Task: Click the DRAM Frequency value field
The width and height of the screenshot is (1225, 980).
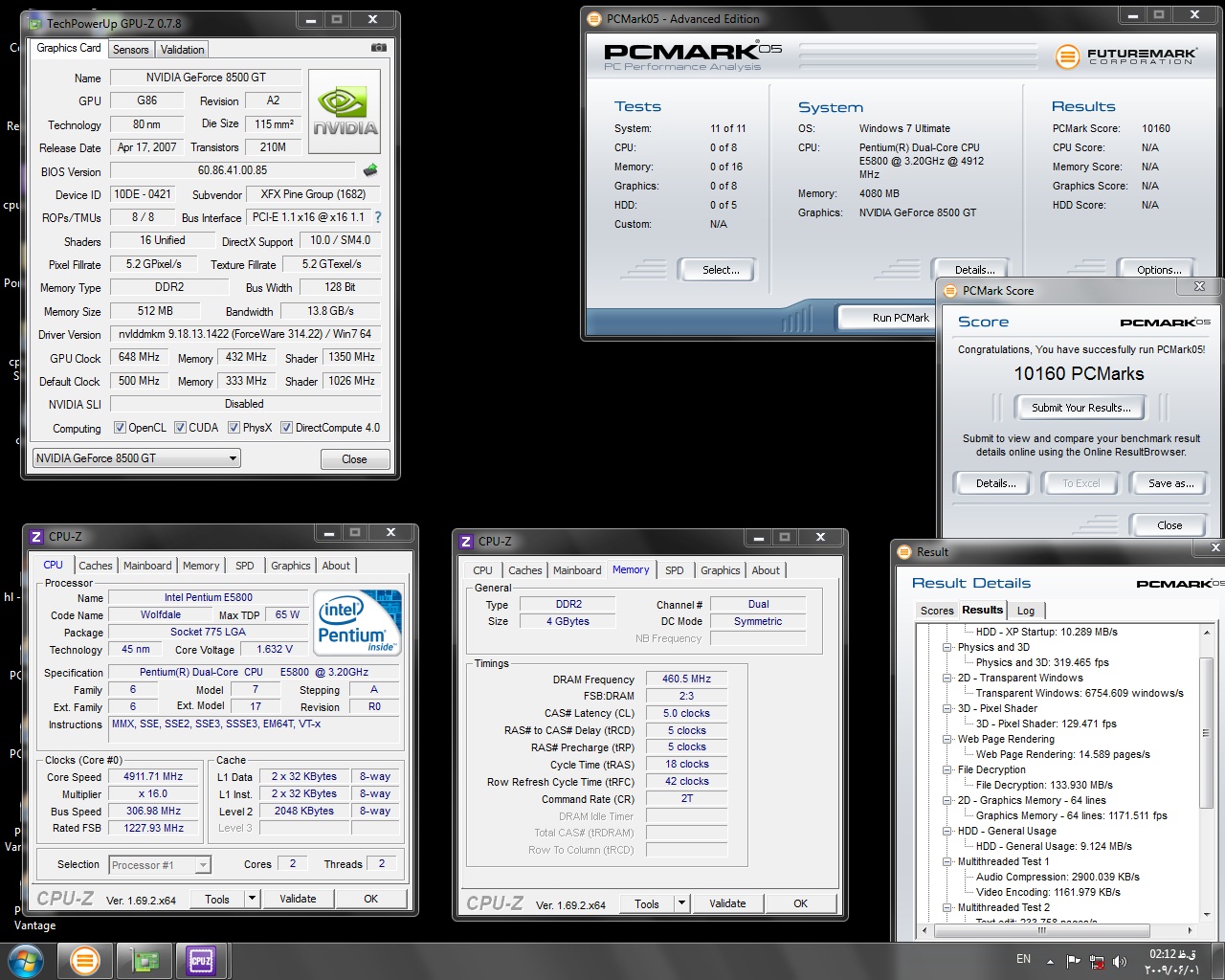Action: (x=687, y=679)
